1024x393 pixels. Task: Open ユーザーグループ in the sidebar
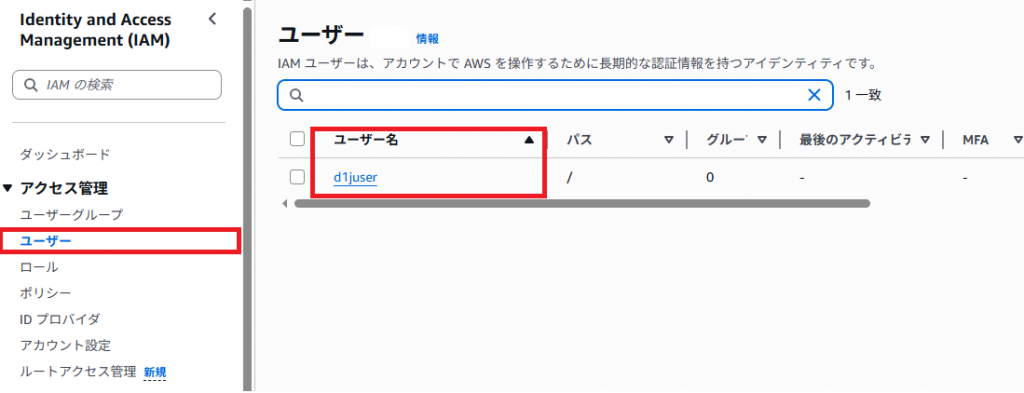tap(71, 214)
